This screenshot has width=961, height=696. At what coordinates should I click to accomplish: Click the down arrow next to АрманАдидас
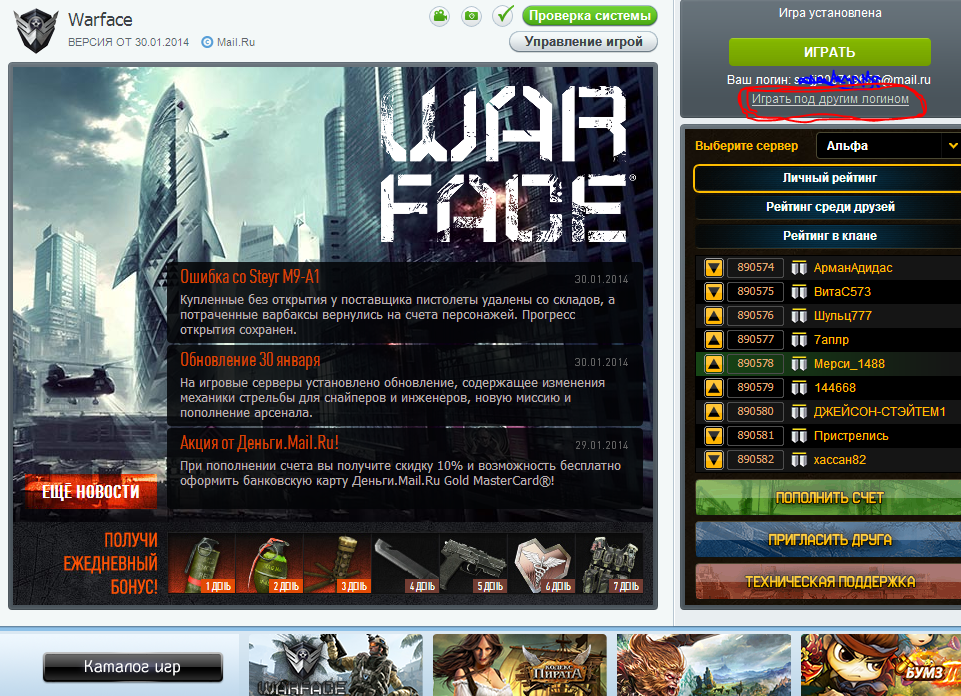(x=714, y=268)
